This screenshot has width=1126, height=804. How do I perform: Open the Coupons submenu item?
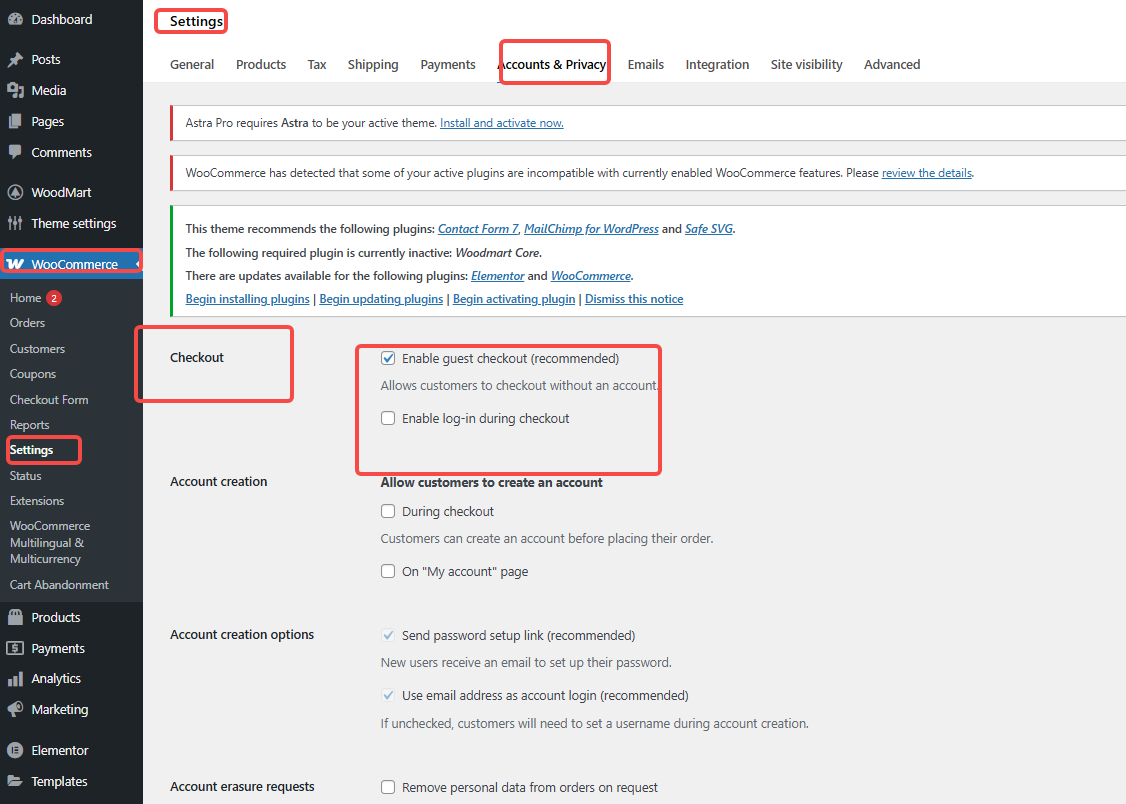click(x=33, y=374)
